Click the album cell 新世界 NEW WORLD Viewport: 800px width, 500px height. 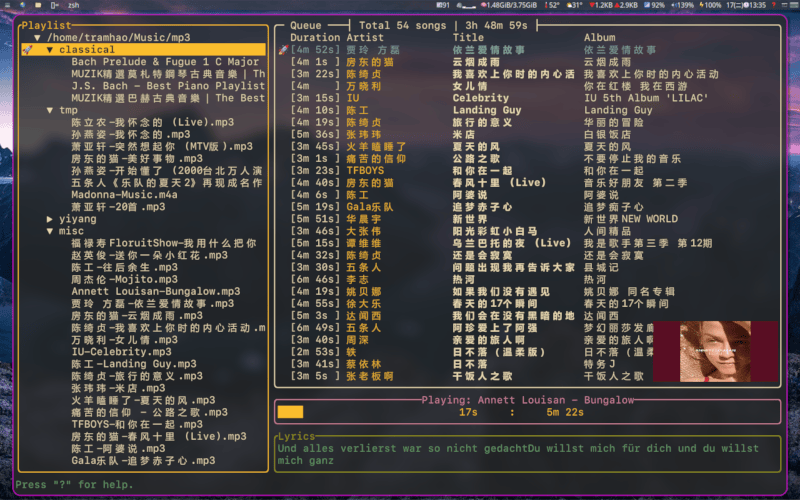coord(631,219)
